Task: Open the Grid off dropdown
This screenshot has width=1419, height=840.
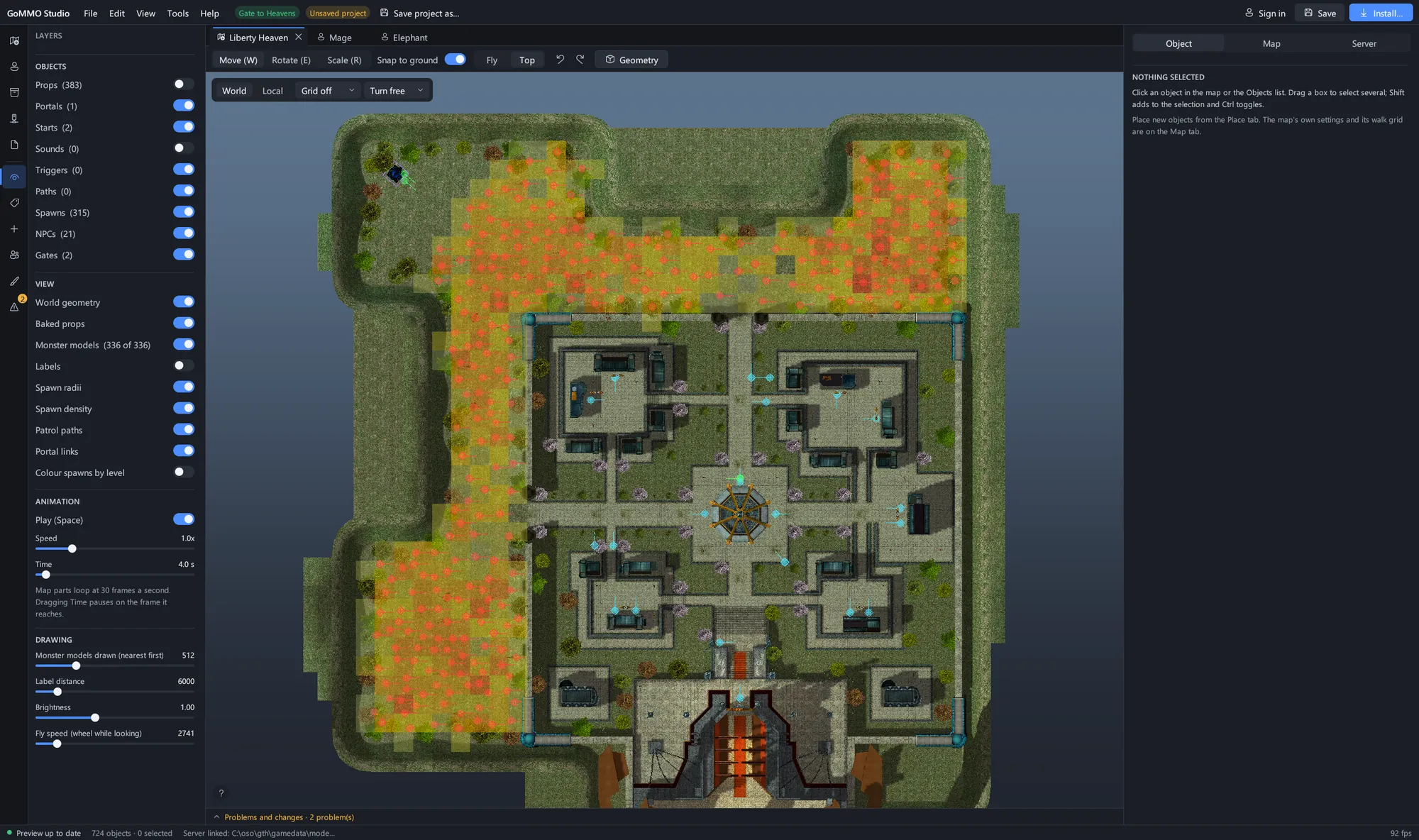Action: click(327, 91)
